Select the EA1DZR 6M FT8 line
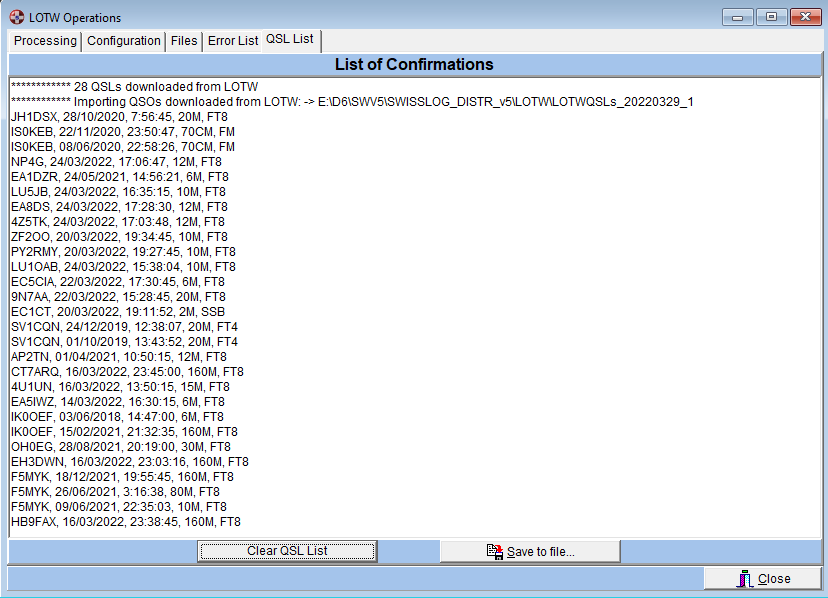The width and height of the screenshot is (828, 598). [x=119, y=177]
